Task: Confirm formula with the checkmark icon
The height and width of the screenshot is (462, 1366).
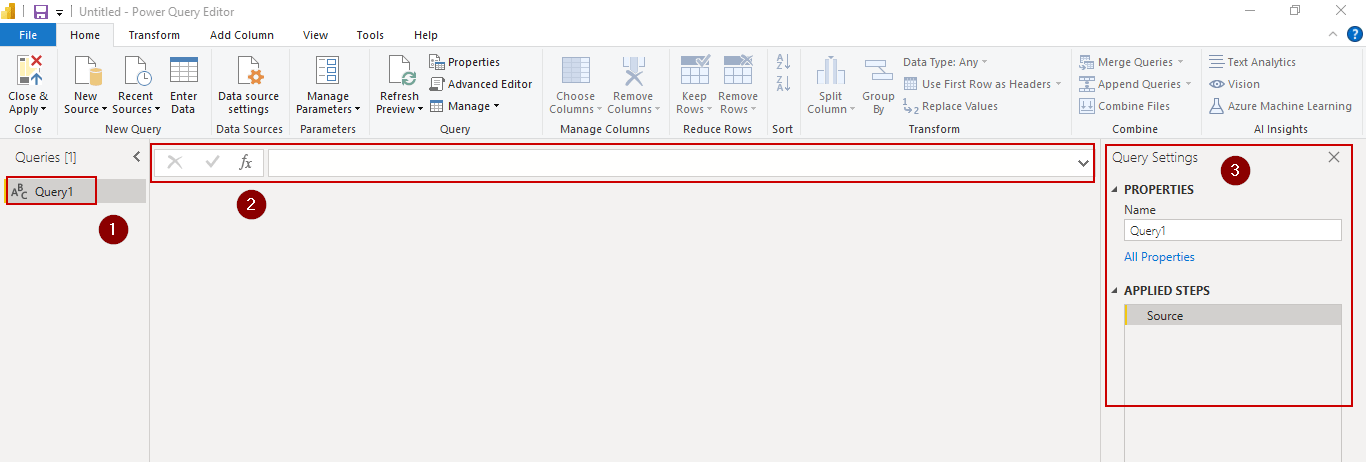Action: (212, 162)
